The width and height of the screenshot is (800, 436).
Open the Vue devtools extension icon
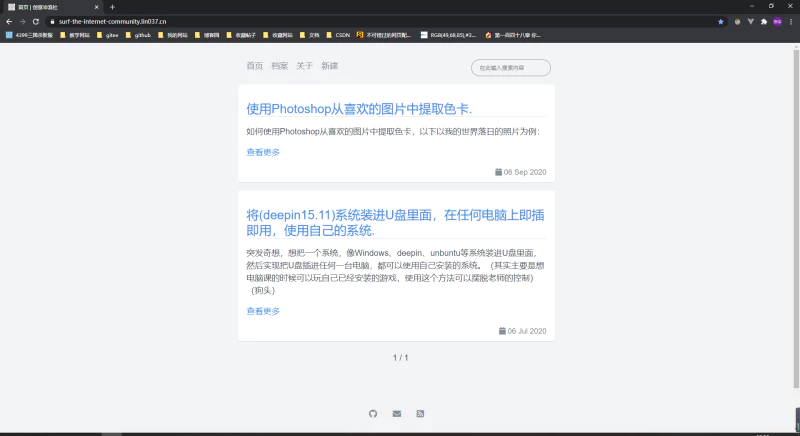751,21
